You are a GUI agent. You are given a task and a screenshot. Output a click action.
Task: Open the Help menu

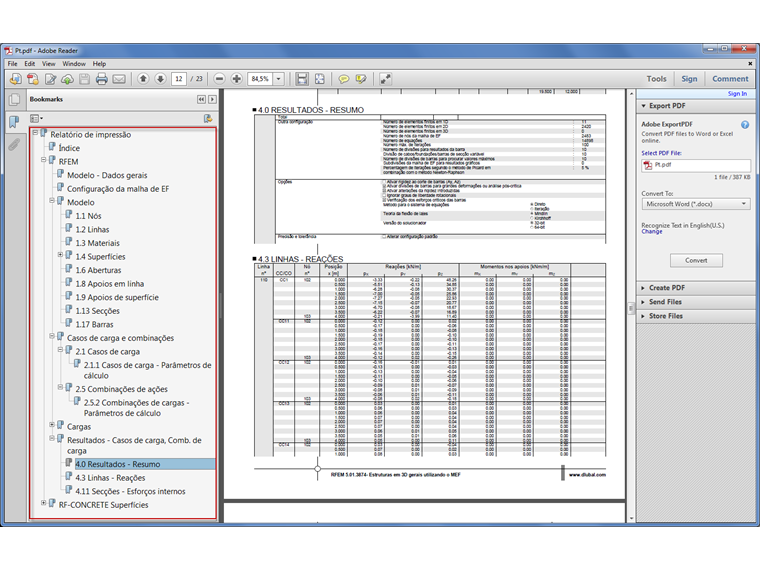pyautogui.click(x=99, y=63)
